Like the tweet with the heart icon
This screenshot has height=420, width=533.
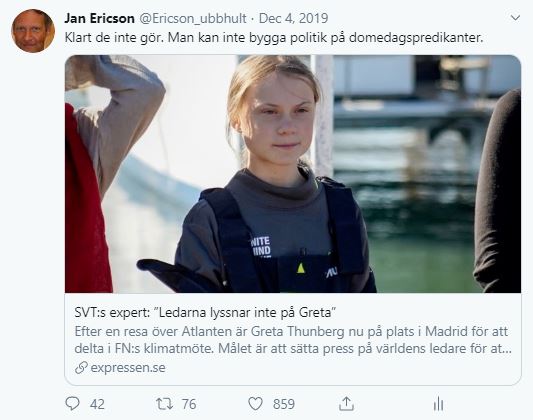(255, 404)
